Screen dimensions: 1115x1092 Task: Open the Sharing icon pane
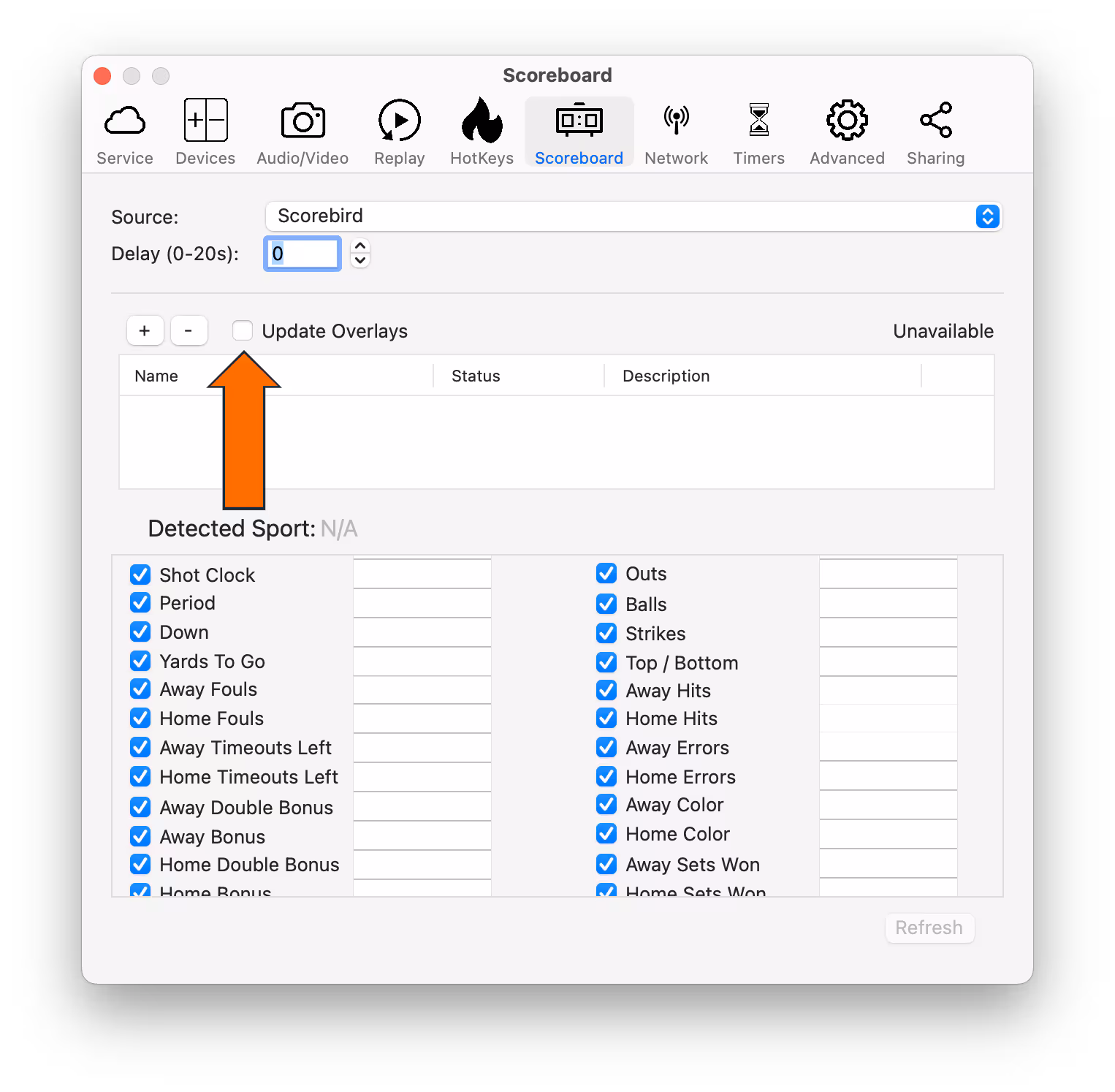click(x=935, y=133)
